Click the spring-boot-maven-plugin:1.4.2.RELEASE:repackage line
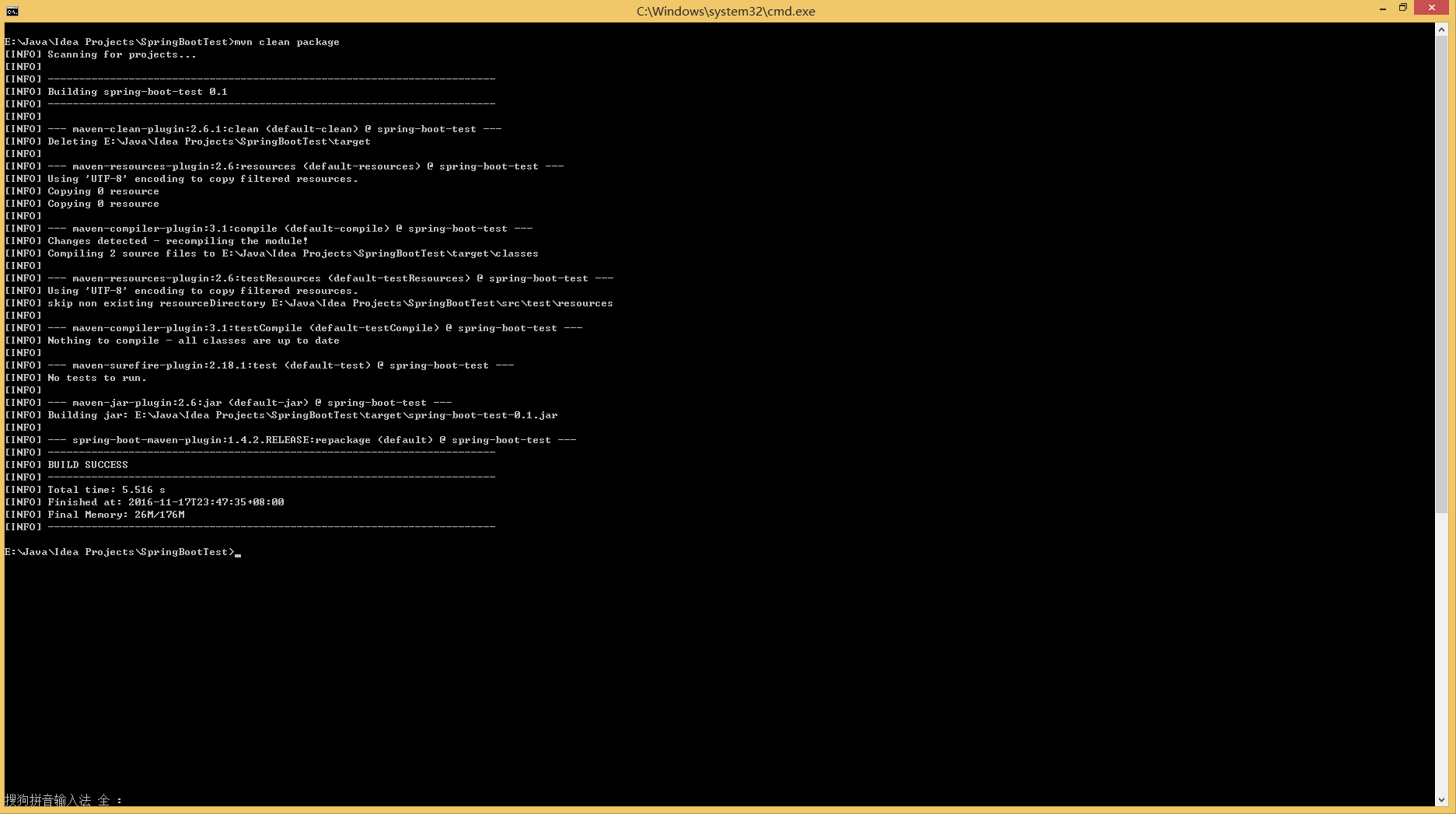This screenshot has width=1456, height=814. click(x=290, y=440)
